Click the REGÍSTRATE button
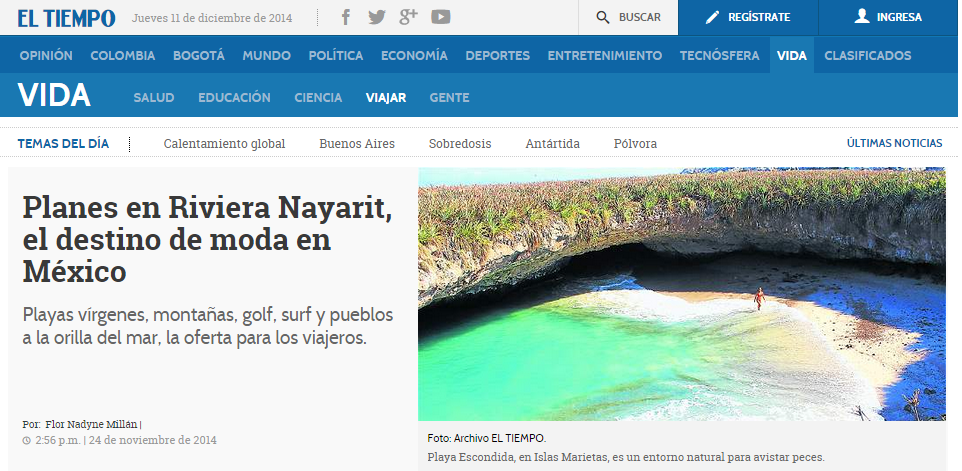The image size is (962, 471). tap(748, 18)
